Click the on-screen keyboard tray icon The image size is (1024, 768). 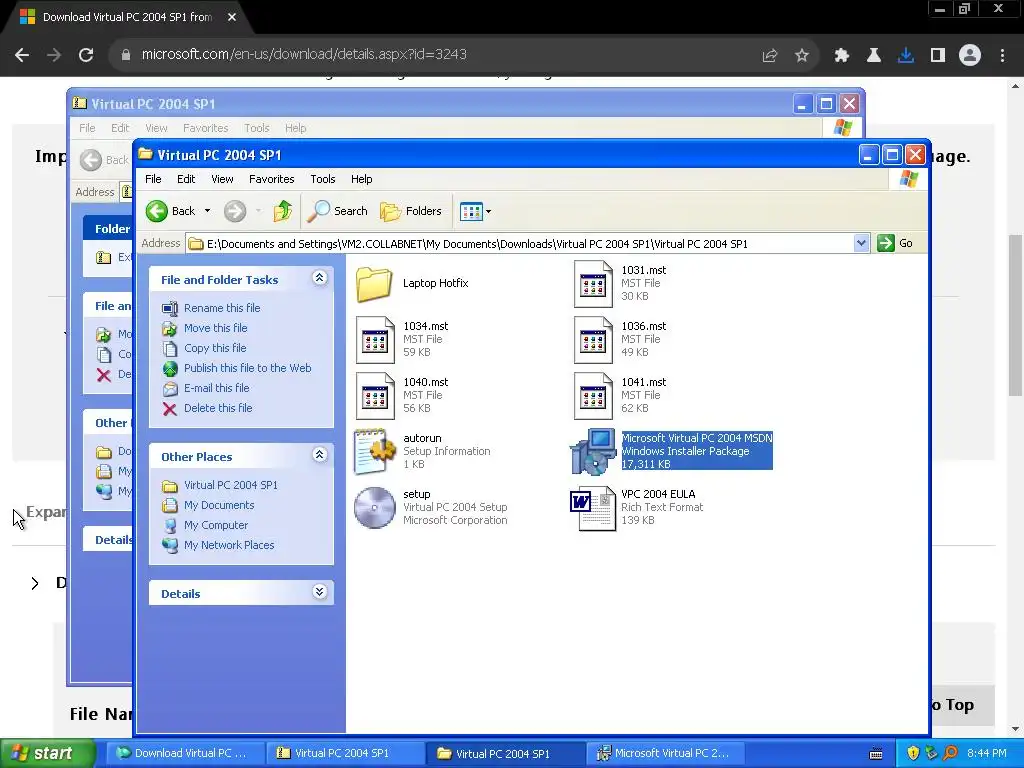pyautogui.click(x=876, y=754)
